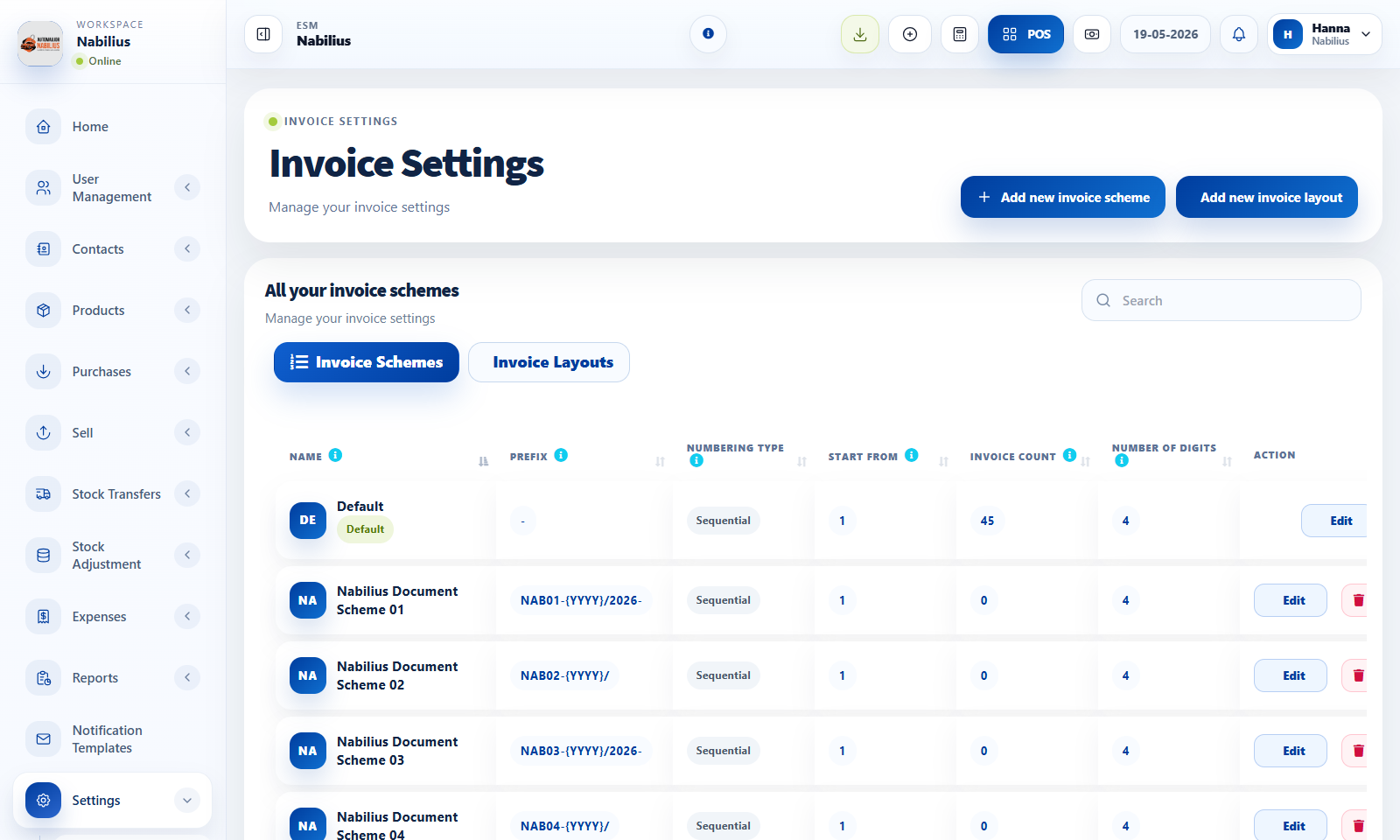Viewport: 1400px width, 840px height.
Task: Click the DE avatar of Default scheme
Action: (x=308, y=520)
